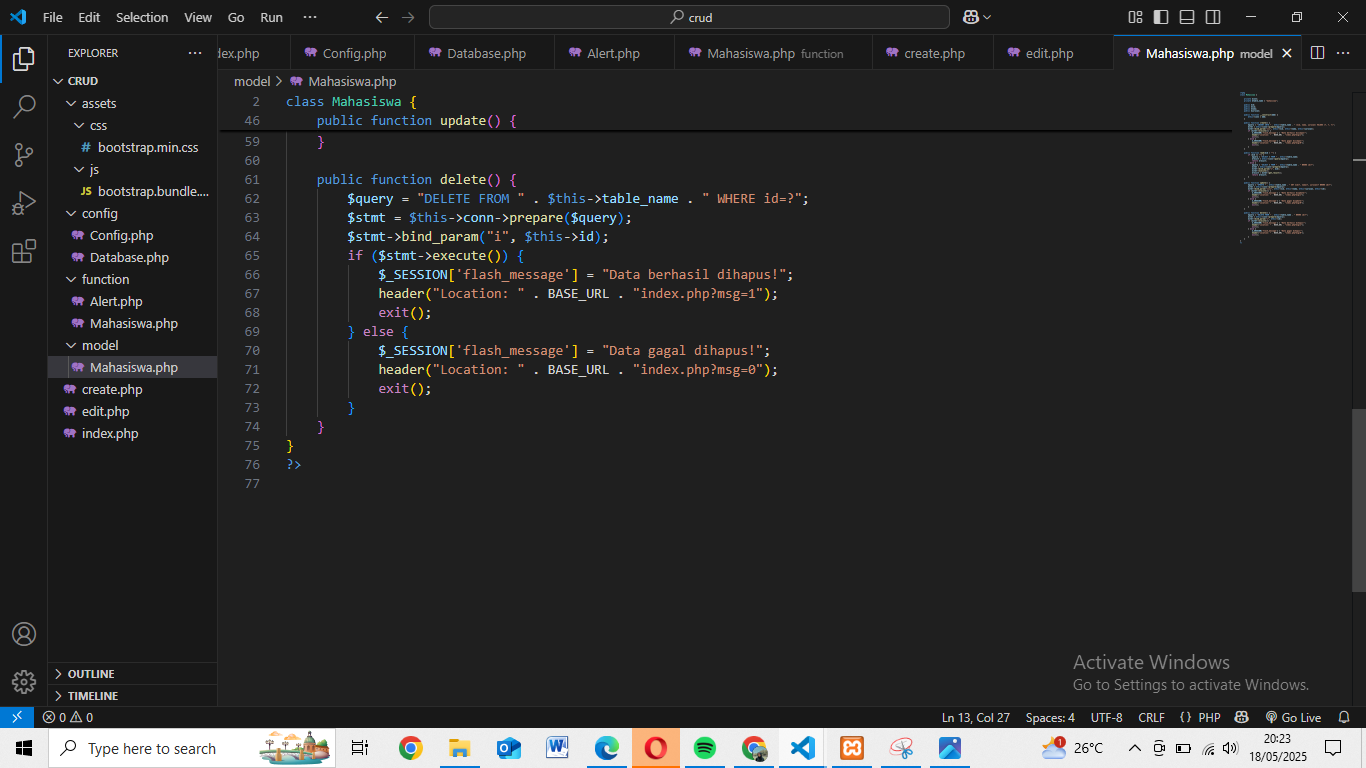The image size is (1366, 768).
Task: Toggle the panel visibility
Action: [x=1186, y=17]
